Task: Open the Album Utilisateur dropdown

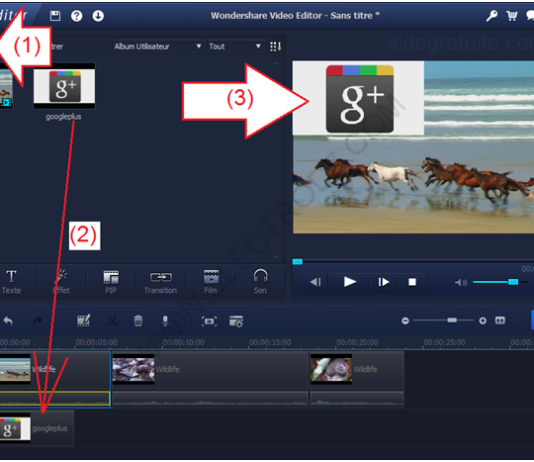Action: click(158, 46)
